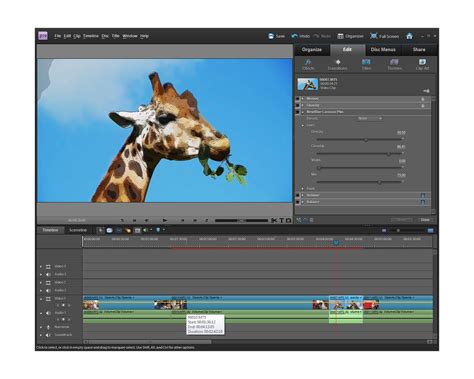
Task: Switch to the Share tab
Action: point(419,50)
